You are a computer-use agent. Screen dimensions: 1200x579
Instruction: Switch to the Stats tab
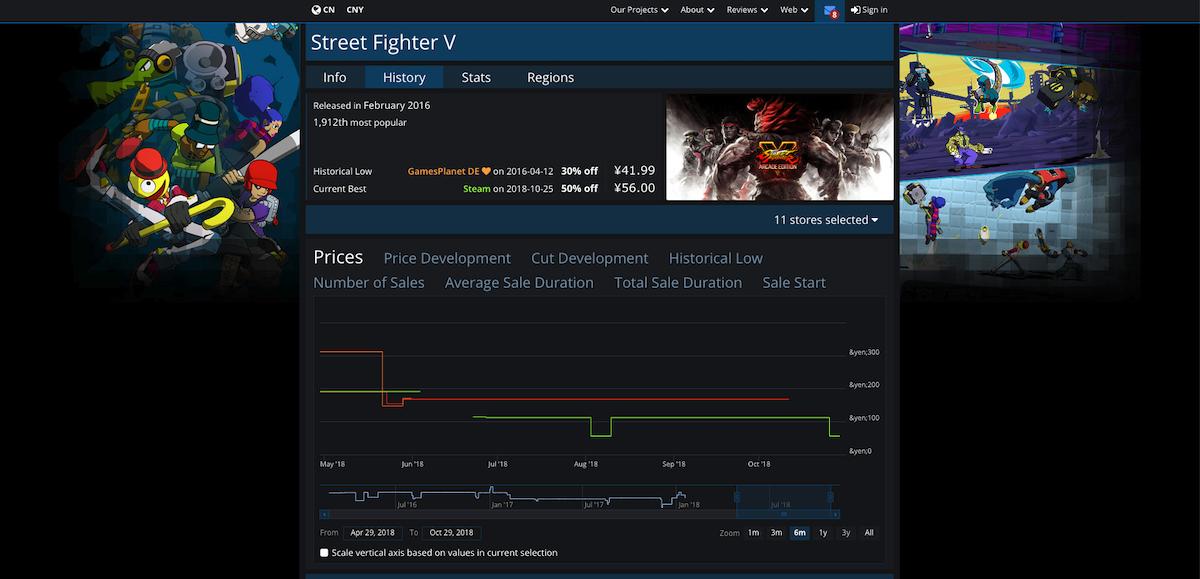tap(476, 76)
